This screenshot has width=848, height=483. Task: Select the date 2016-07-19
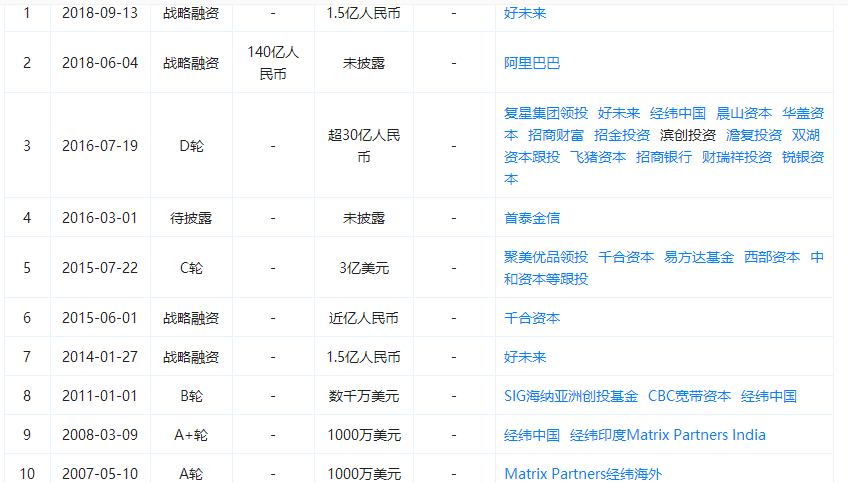(x=100, y=145)
